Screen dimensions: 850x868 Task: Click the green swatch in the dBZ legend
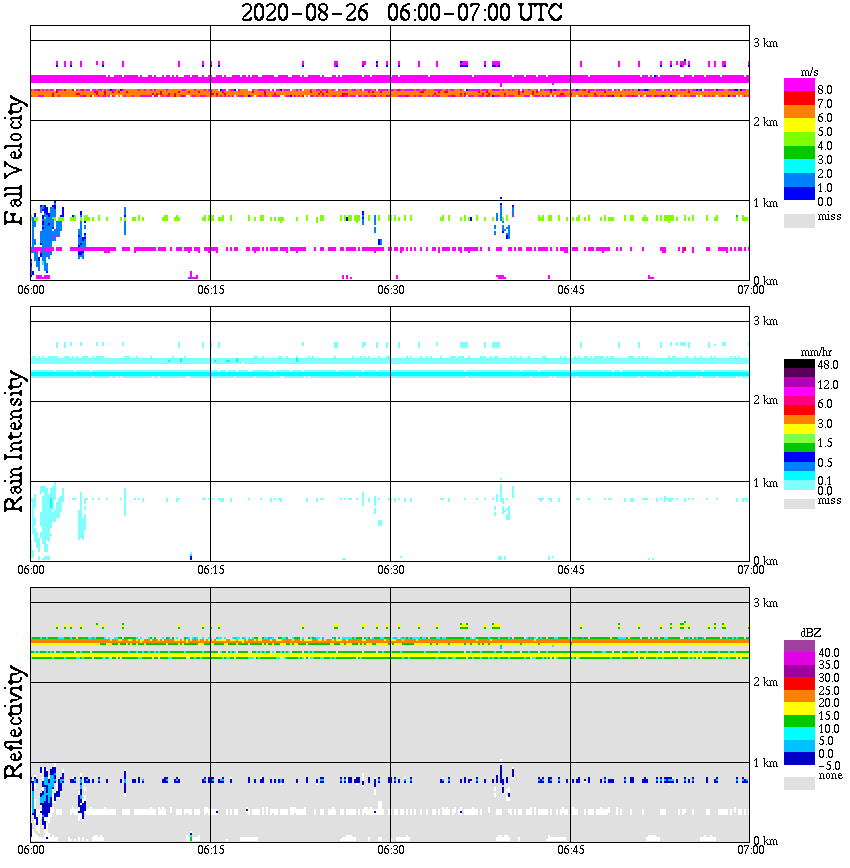click(799, 721)
